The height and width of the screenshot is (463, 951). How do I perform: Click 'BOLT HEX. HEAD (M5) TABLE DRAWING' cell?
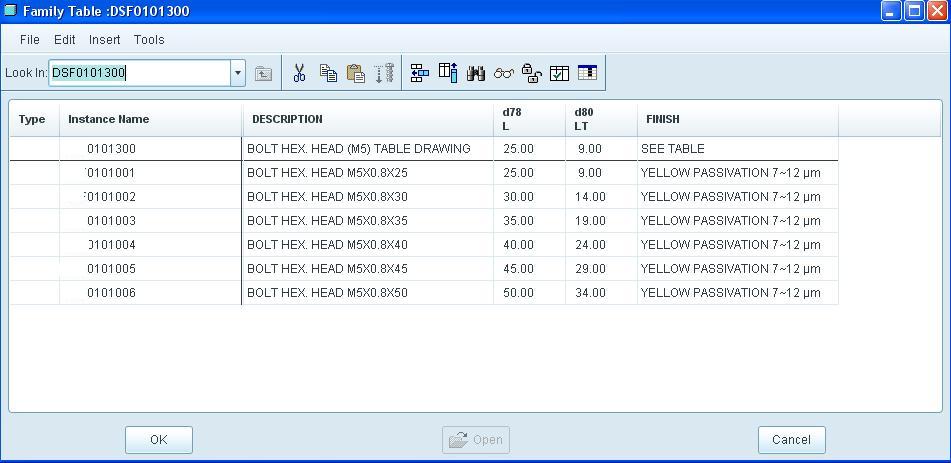pos(368,149)
